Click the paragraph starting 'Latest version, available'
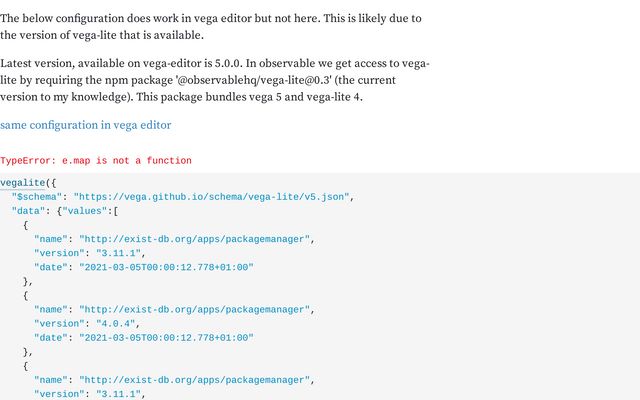This screenshot has width=640, height=400. coord(215,81)
